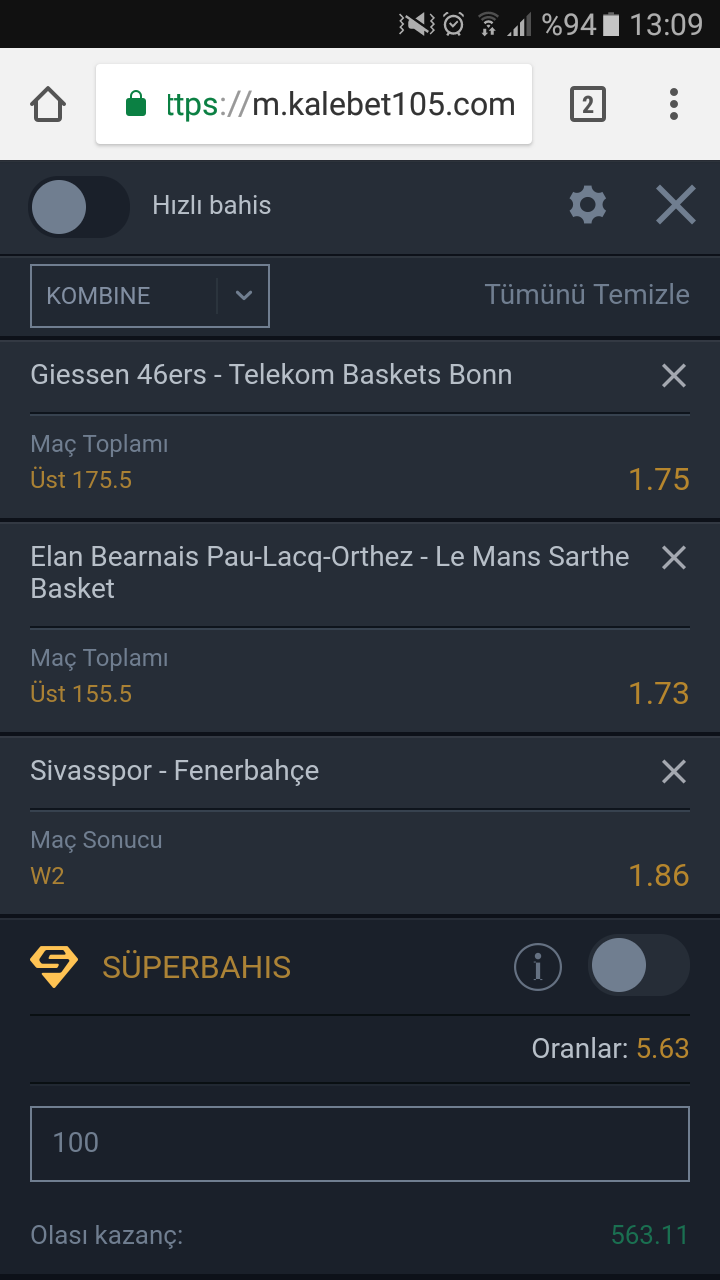Remove Elan Bearnais Pau bet from slip
Viewport: 720px width, 1280px height.
point(674,557)
